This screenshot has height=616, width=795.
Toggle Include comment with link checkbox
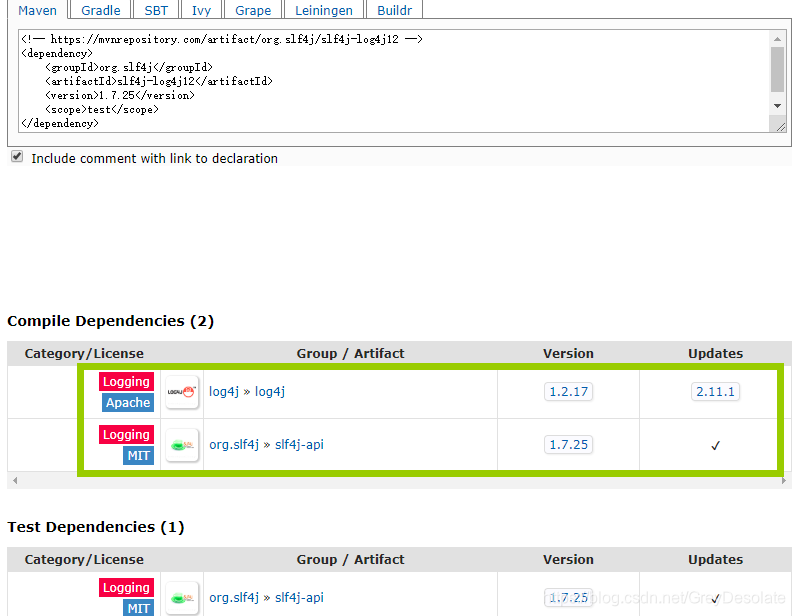pos(17,157)
